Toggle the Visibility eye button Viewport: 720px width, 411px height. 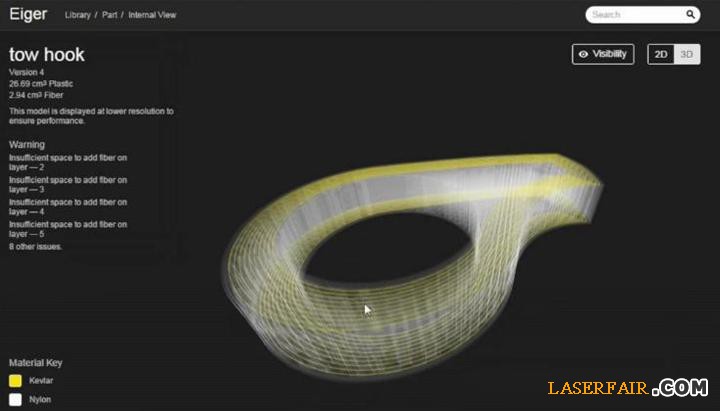(603, 54)
